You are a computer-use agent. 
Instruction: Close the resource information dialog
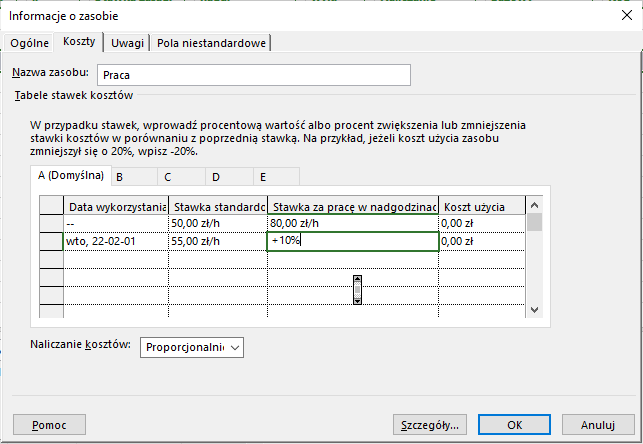(x=625, y=15)
